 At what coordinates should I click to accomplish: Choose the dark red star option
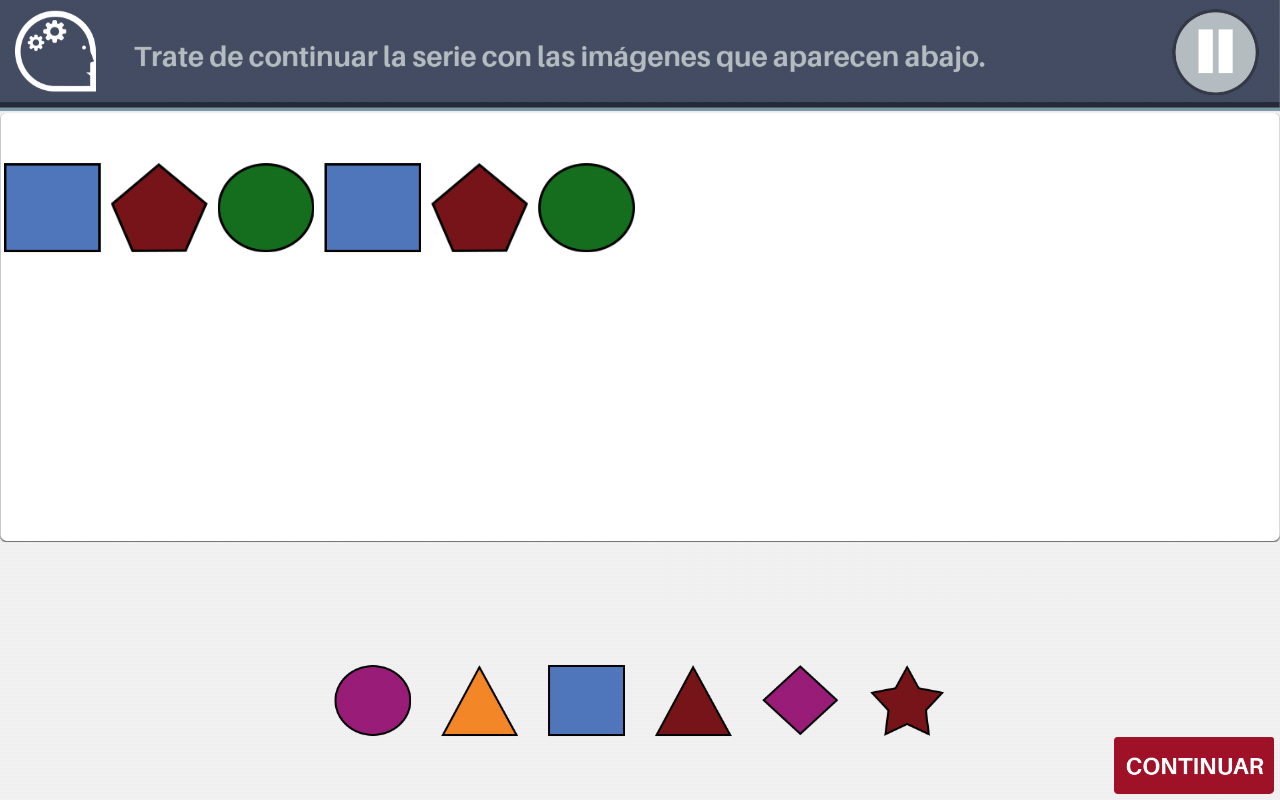point(907,702)
